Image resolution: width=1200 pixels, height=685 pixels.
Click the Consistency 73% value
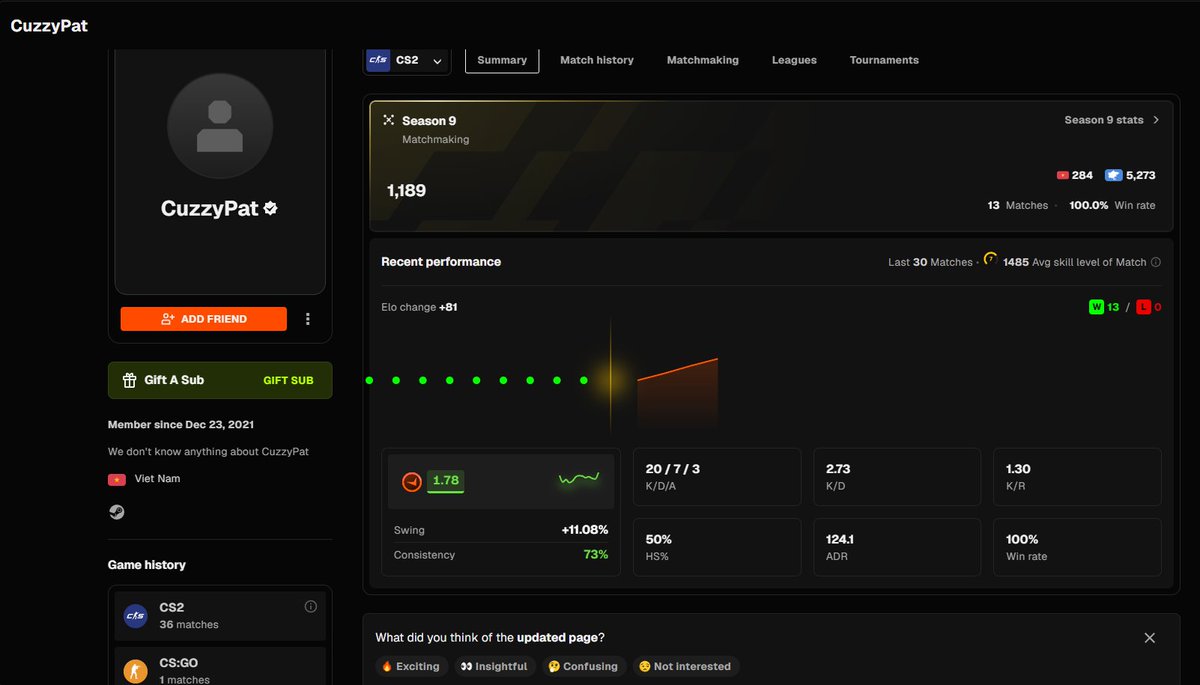[x=596, y=555]
